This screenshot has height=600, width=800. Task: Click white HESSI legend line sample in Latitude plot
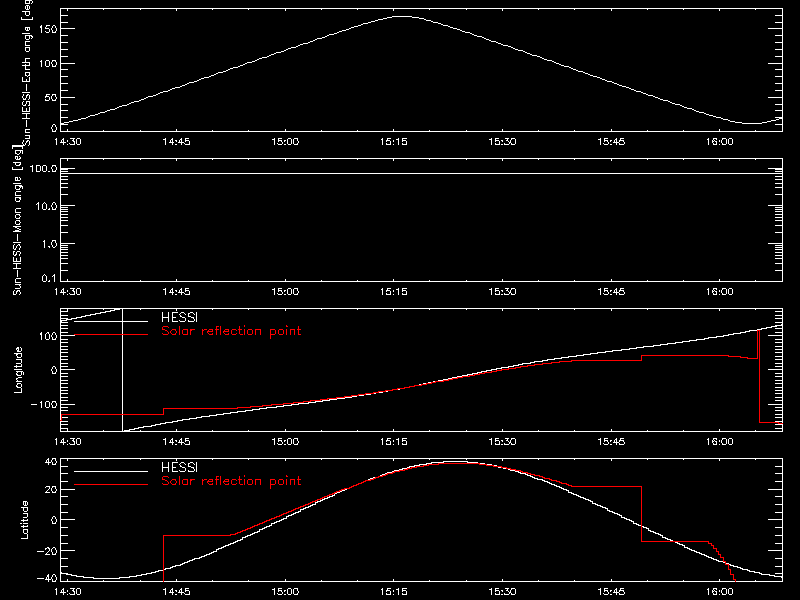click(111, 471)
